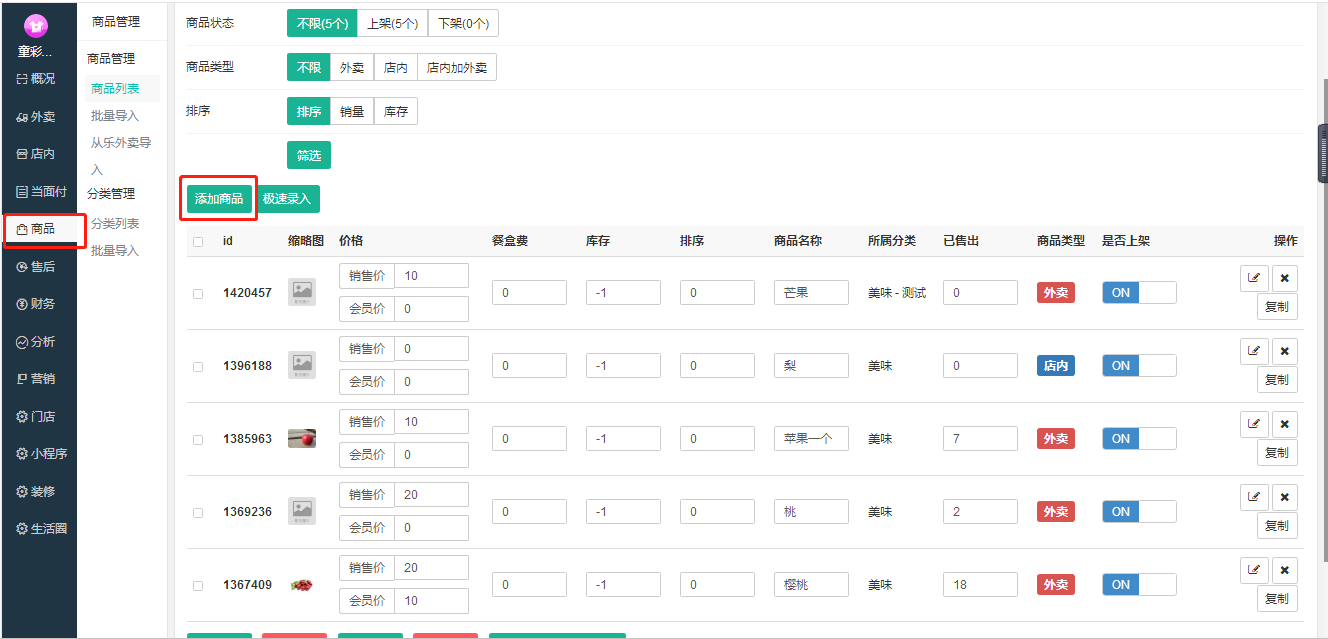Screen dimensions: 1328x639
Task: Open 商品列表 submenu link
Action: click(x=115, y=89)
